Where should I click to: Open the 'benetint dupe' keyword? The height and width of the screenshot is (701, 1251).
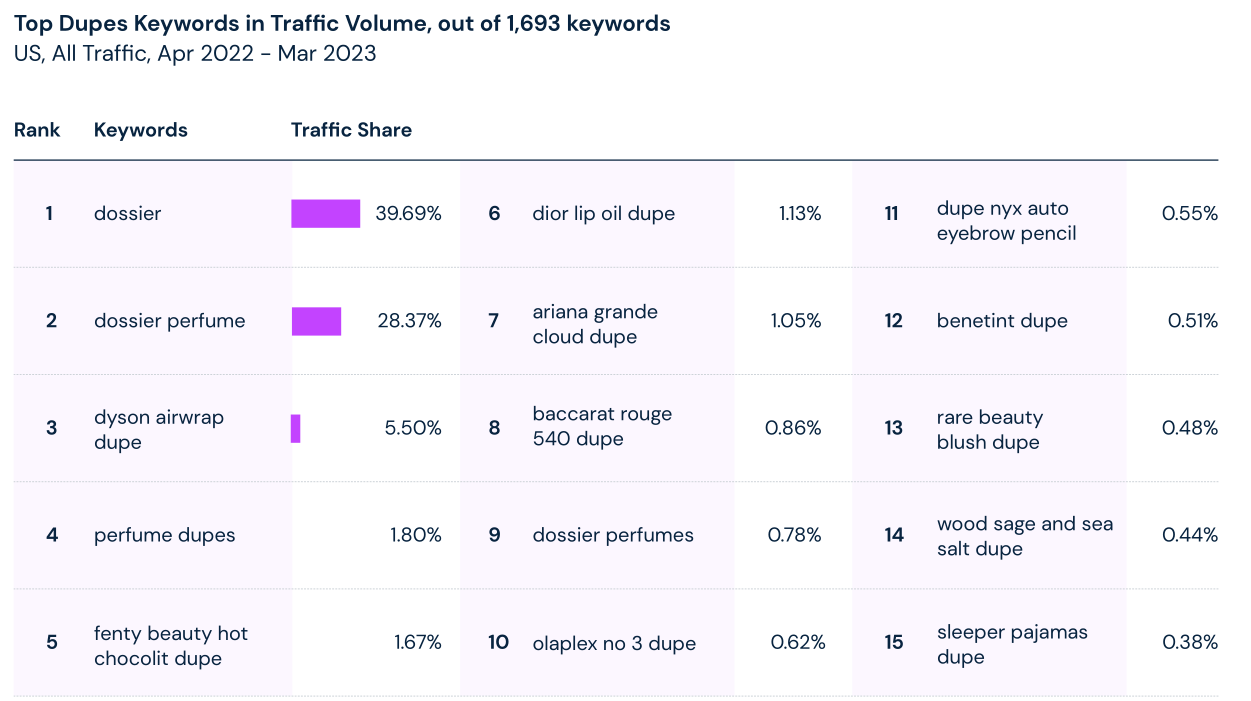[x=1002, y=321]
